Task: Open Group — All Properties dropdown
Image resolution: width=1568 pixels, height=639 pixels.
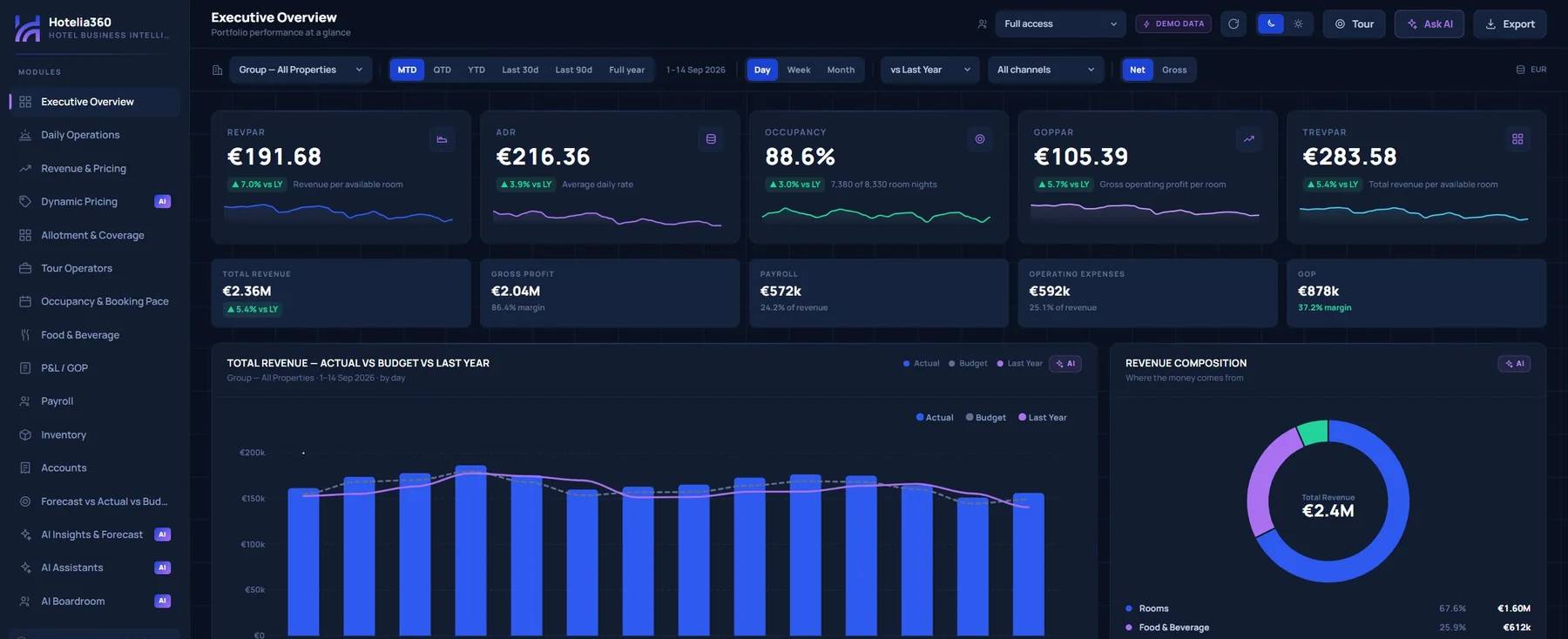Action: (301, 70)
